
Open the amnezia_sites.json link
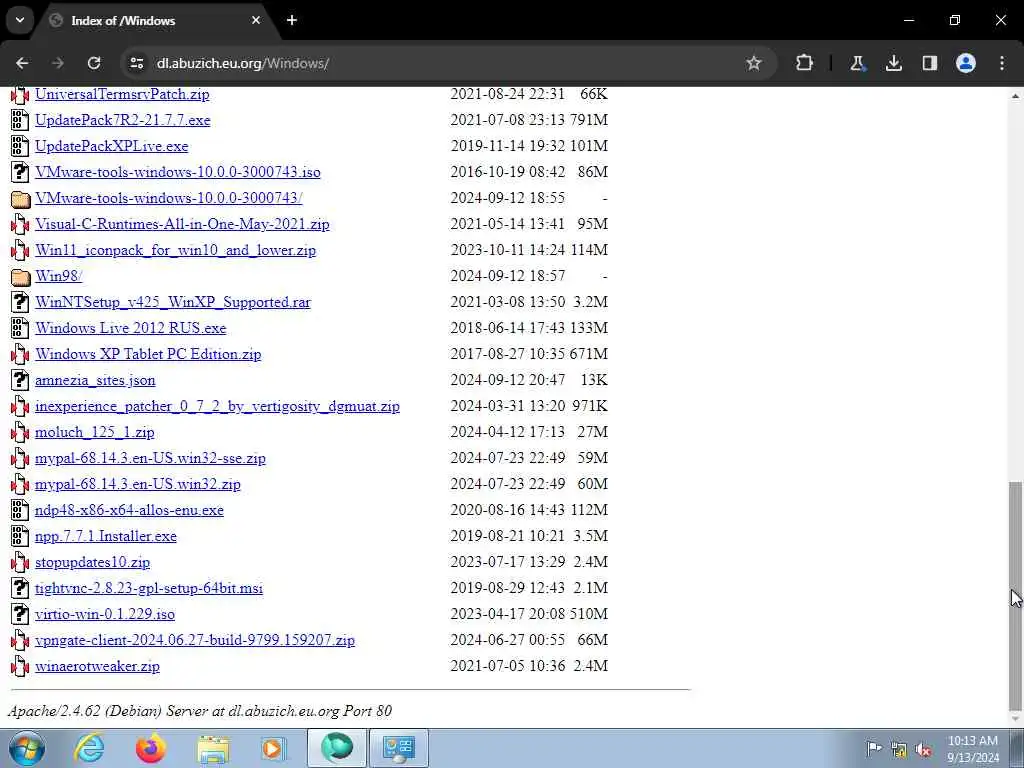coord(95,380)
